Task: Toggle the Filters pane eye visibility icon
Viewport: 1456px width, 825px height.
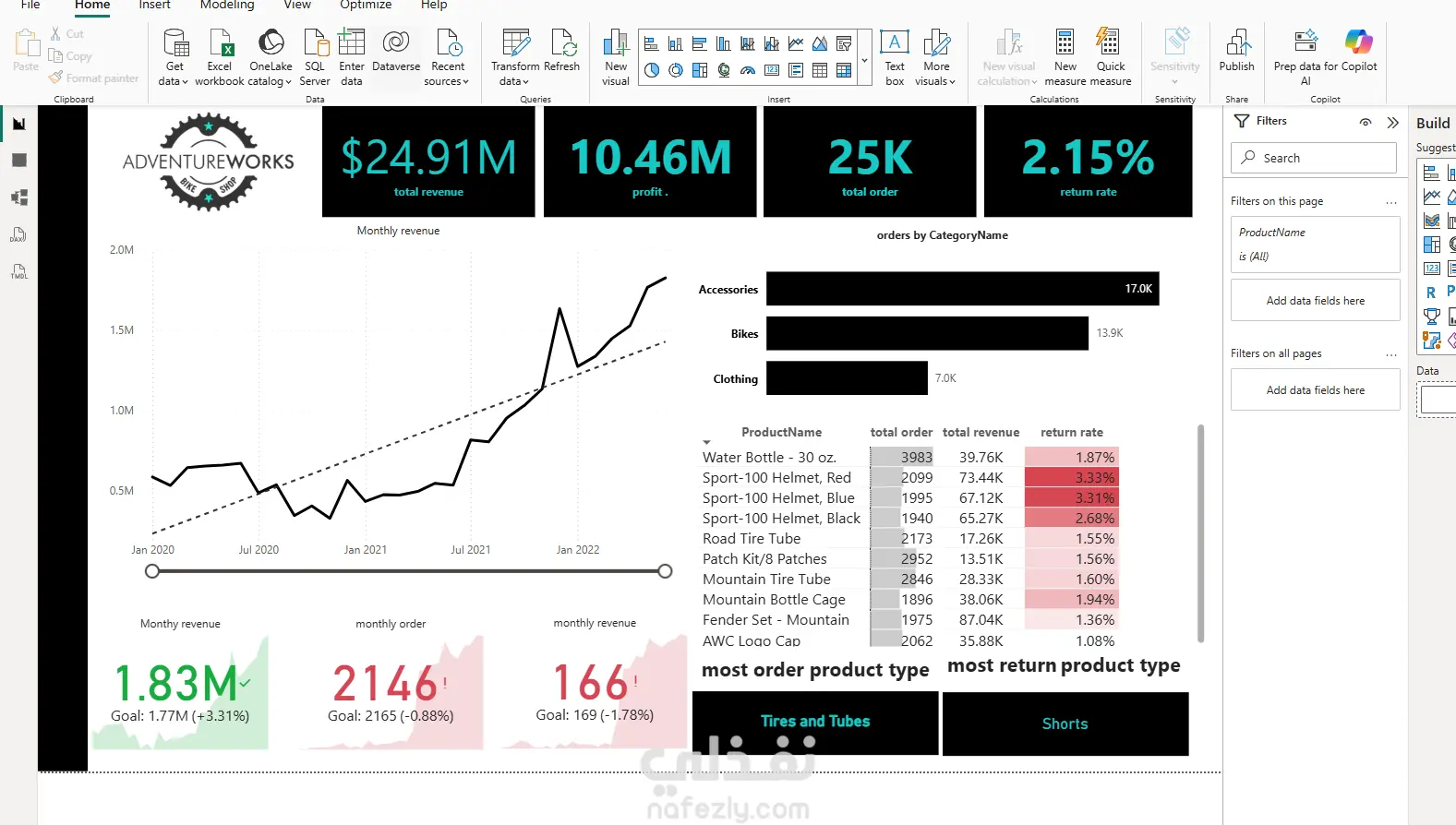Action: pyautogui.click(x=1366, y=122)
